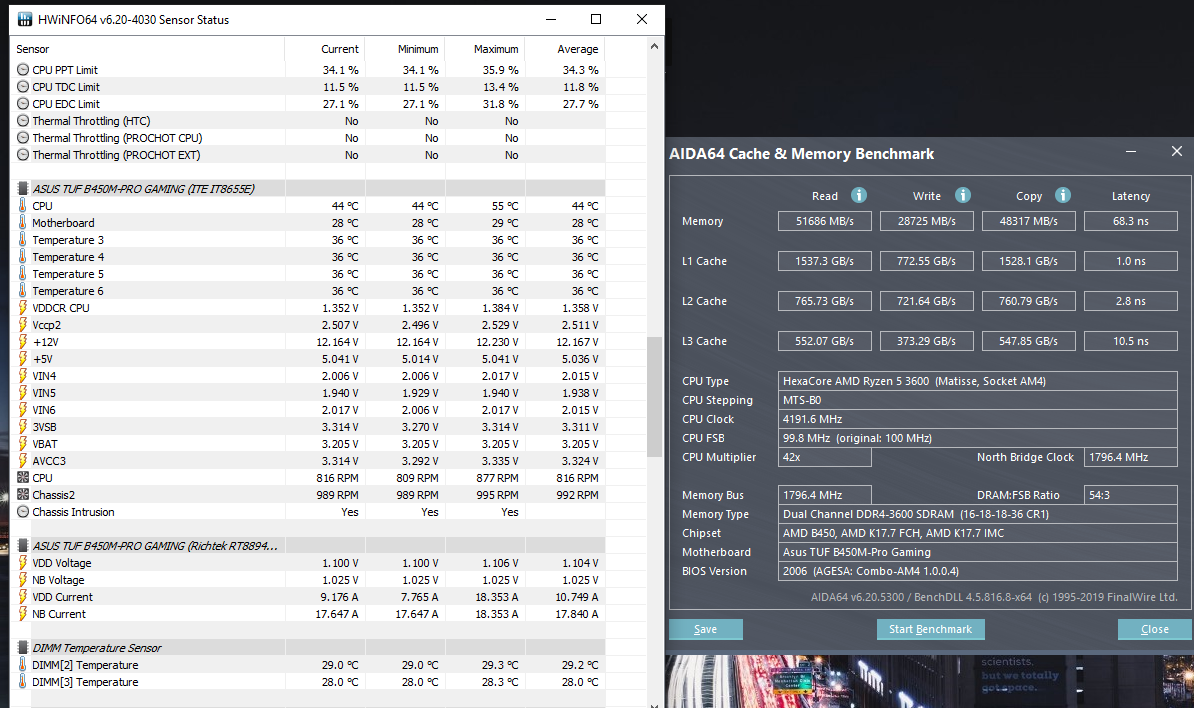This screenshot has height=708, width=1194.
Task: Click the CPU fan RPM icon
Action: point(23,477)
